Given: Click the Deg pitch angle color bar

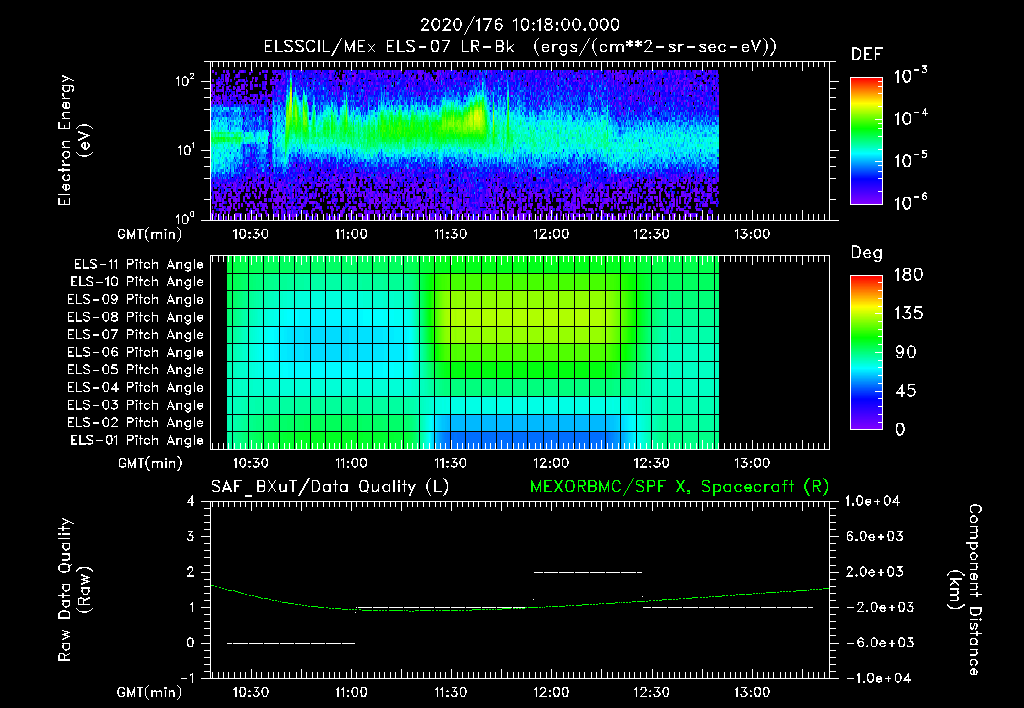Looking at the screenshot, I should (867, 352).
